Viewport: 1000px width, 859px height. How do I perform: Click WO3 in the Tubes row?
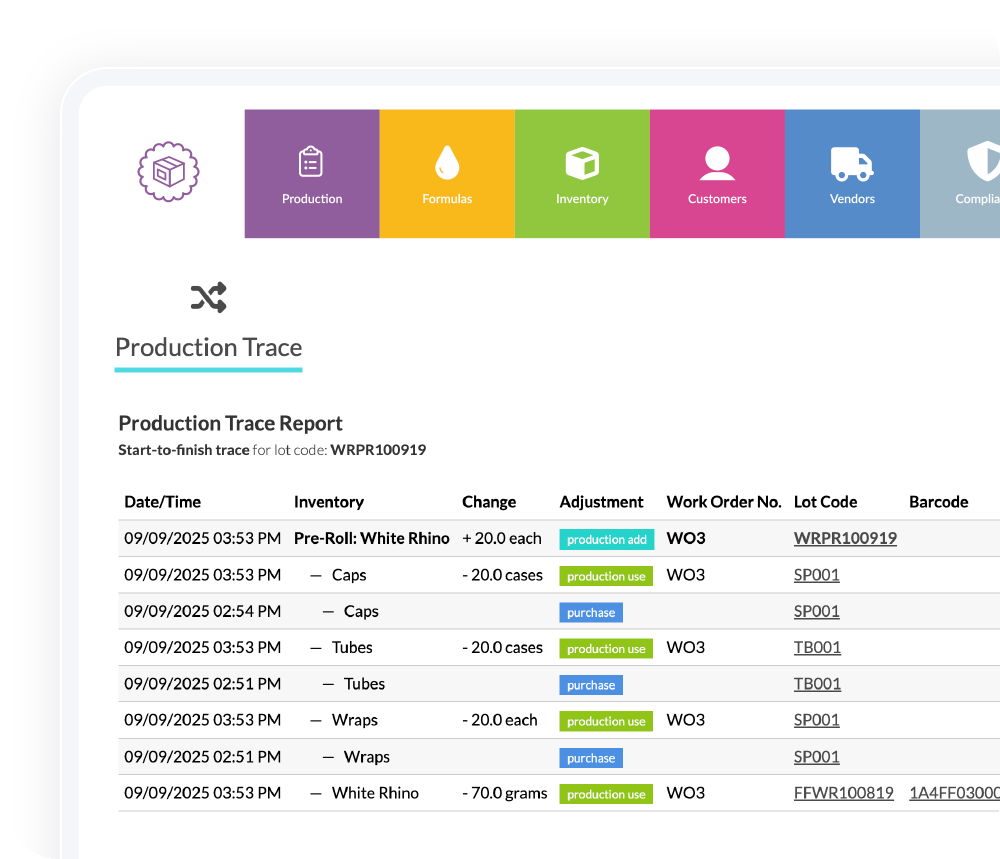click(686, 647)
